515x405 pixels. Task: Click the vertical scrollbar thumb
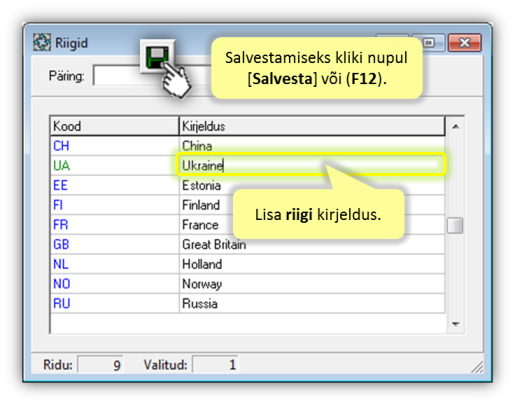click(455, 226)
